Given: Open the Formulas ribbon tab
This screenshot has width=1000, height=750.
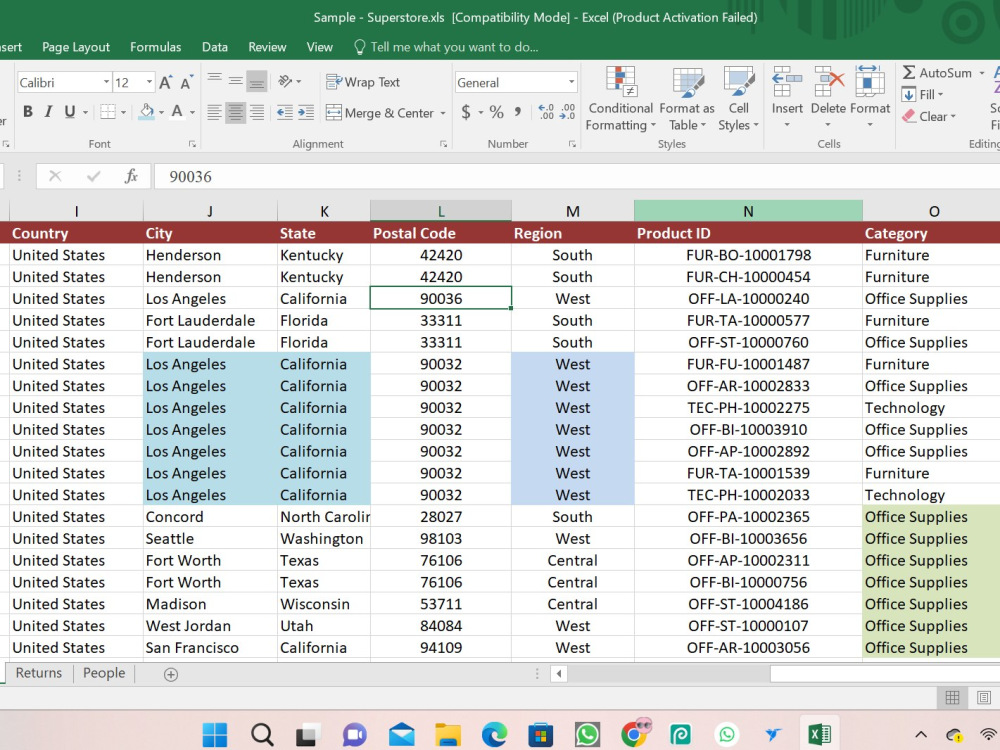Looking at the screenshot, I should [x=156, y=47].
